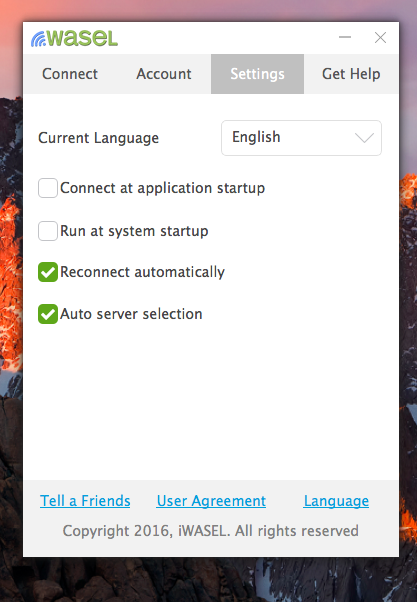Disable Auto server selection checkbox
The image size is (417, 602).
click(48, 314)
